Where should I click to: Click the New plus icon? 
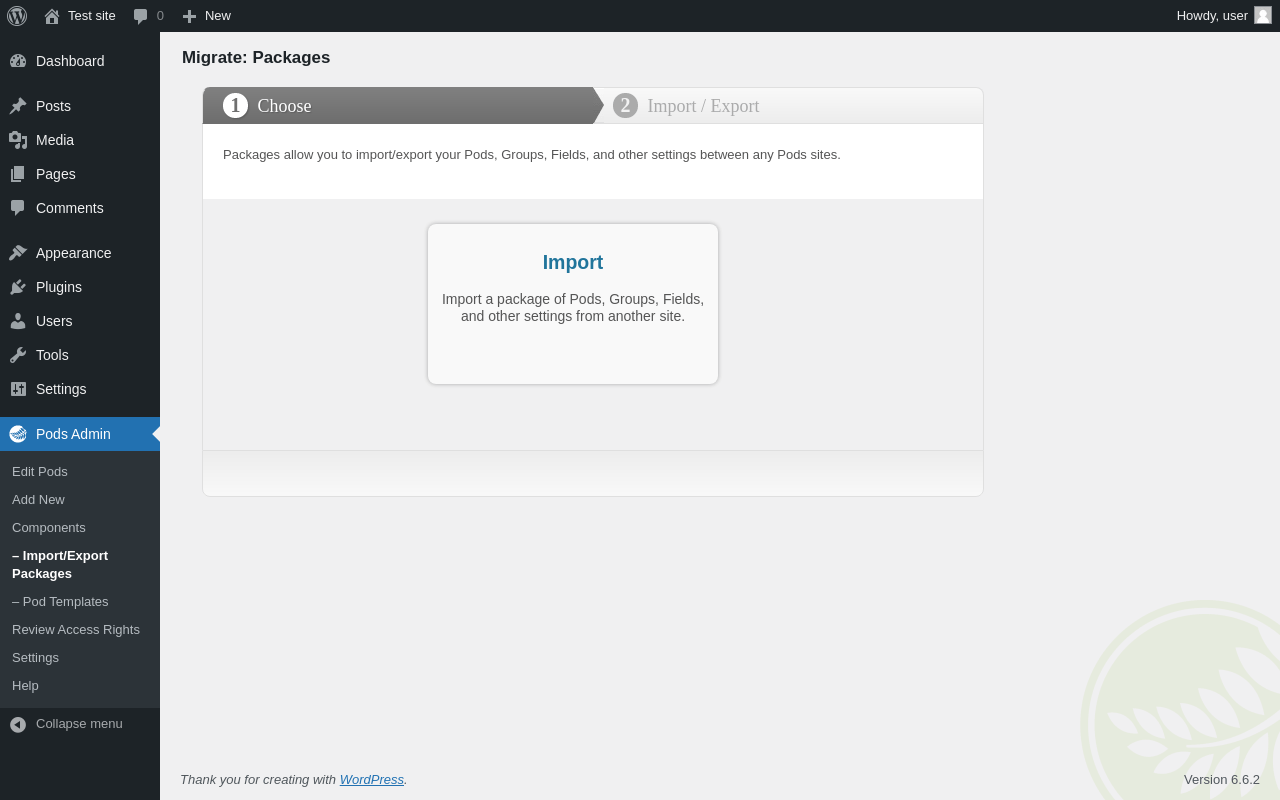(x=189, y=16)
